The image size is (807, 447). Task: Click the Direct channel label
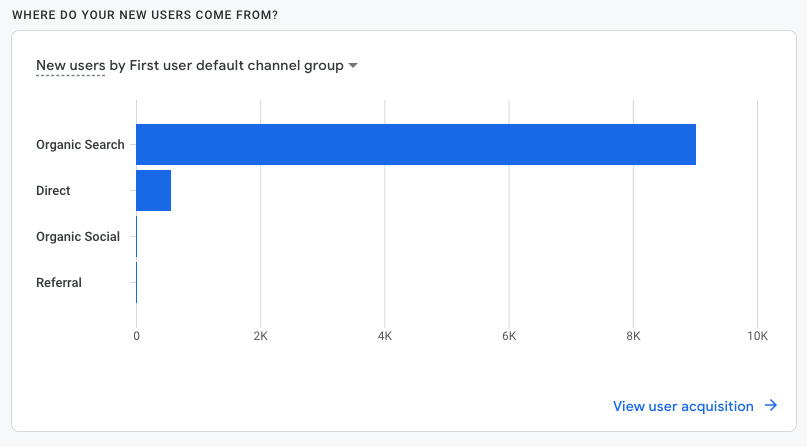pos(53,190)
